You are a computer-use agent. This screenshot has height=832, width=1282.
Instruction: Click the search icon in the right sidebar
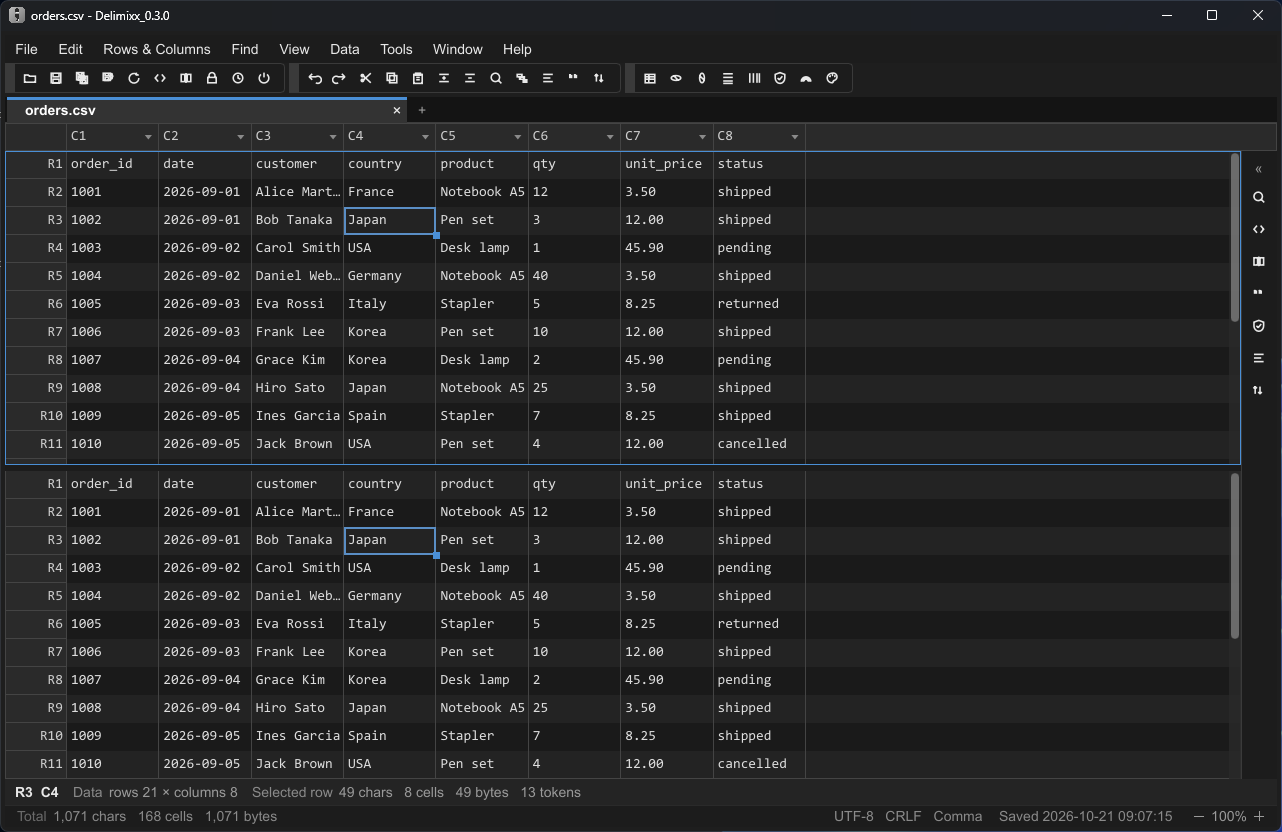[x=1259, y=197]
